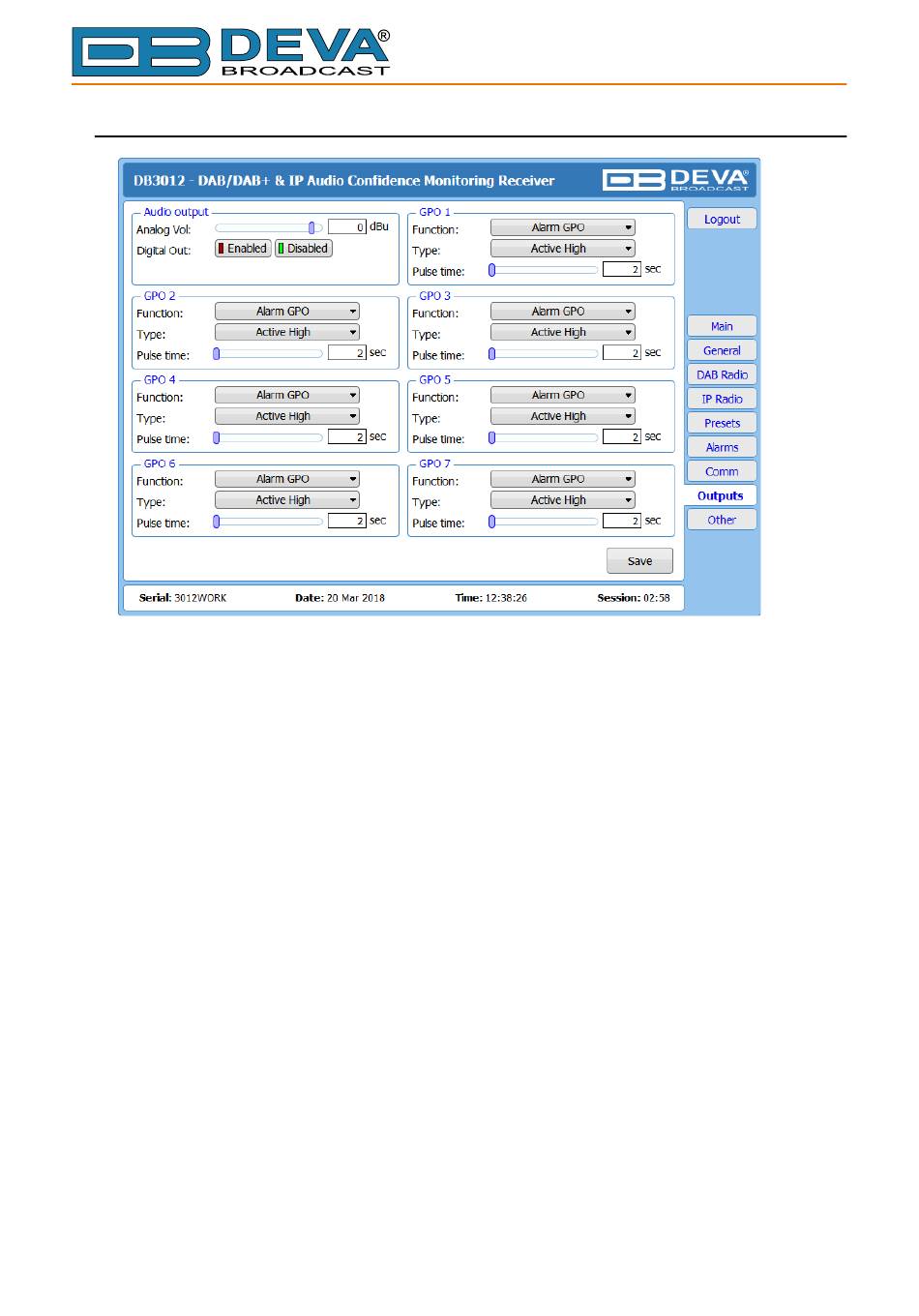
Task: Adjust the GPO 5 Pulse time slider
Action: coord(544,438)
